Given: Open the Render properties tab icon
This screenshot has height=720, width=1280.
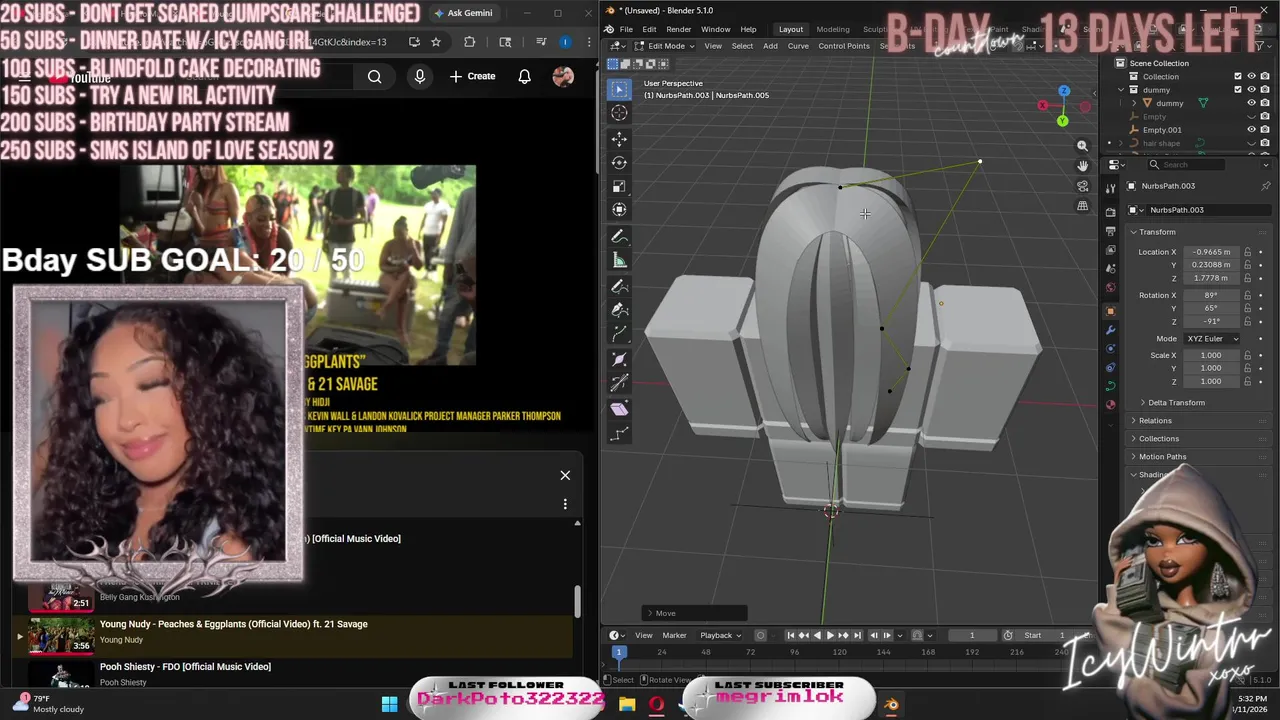Looking at the screenshot, I should pyautogui.click(x=1110, y=212).
